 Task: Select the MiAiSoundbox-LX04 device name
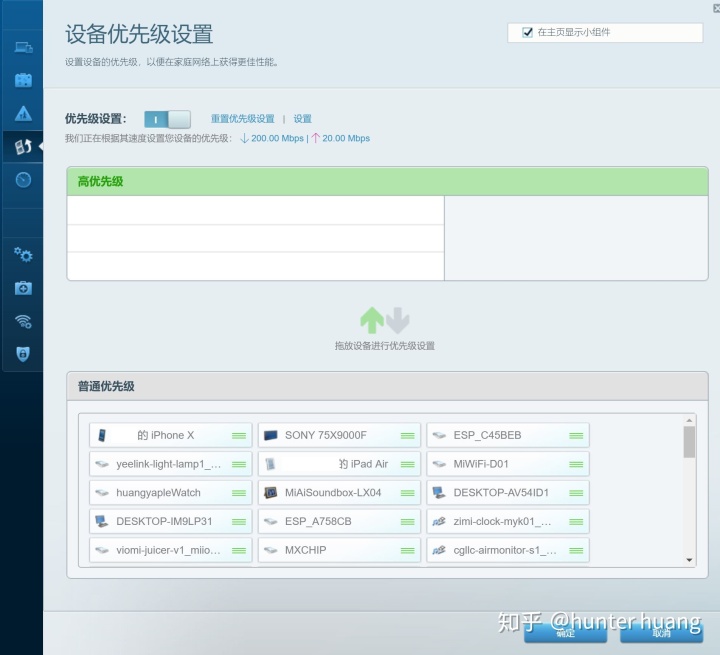[x=333, y=492]
